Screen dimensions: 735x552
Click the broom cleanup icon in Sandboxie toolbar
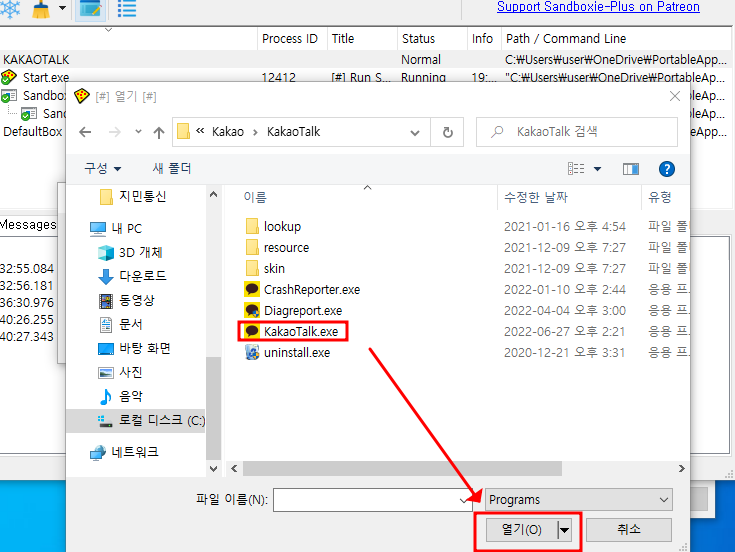(41, 9)
